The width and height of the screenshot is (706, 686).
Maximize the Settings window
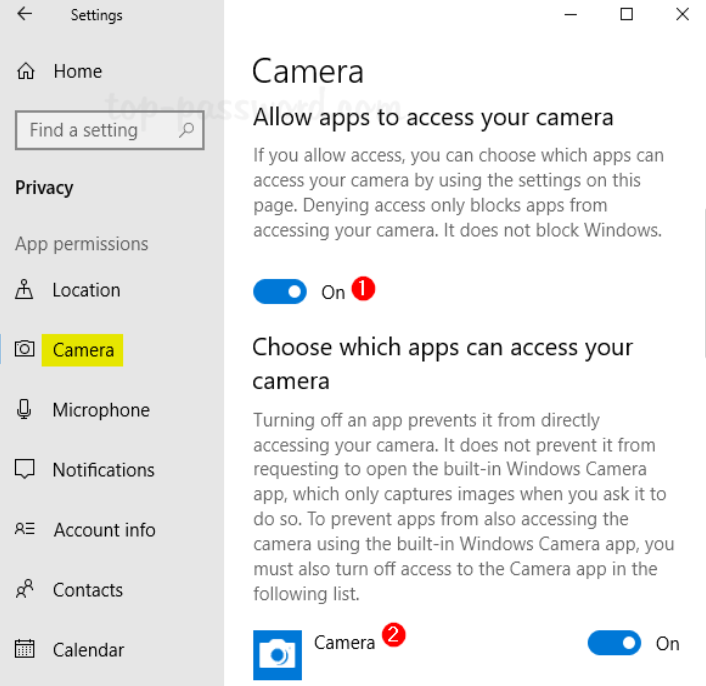point(626,14)
